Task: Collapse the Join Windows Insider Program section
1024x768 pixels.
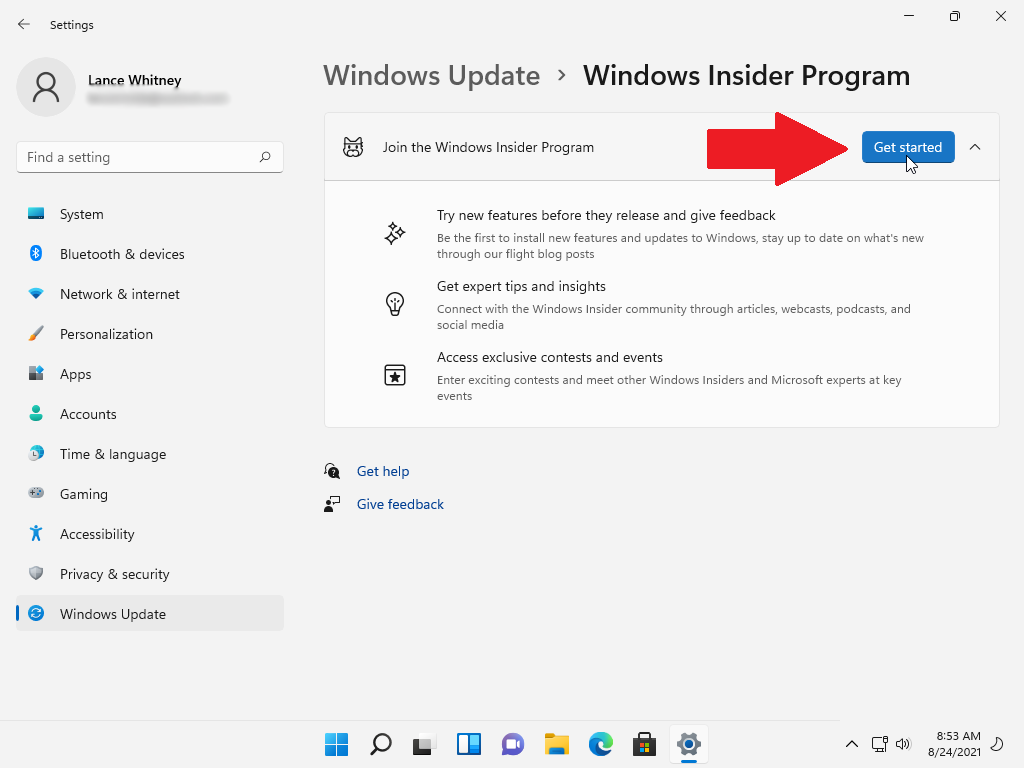Action: [x=974, y=147]
